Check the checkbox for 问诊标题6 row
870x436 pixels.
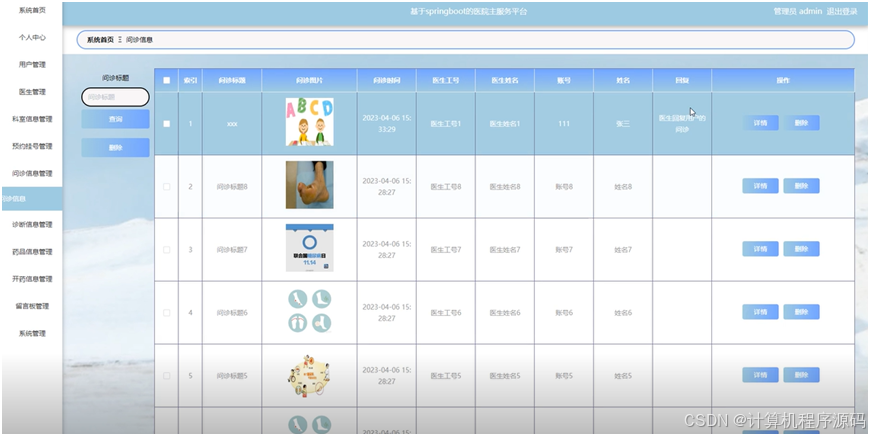(x=166, y=313)
